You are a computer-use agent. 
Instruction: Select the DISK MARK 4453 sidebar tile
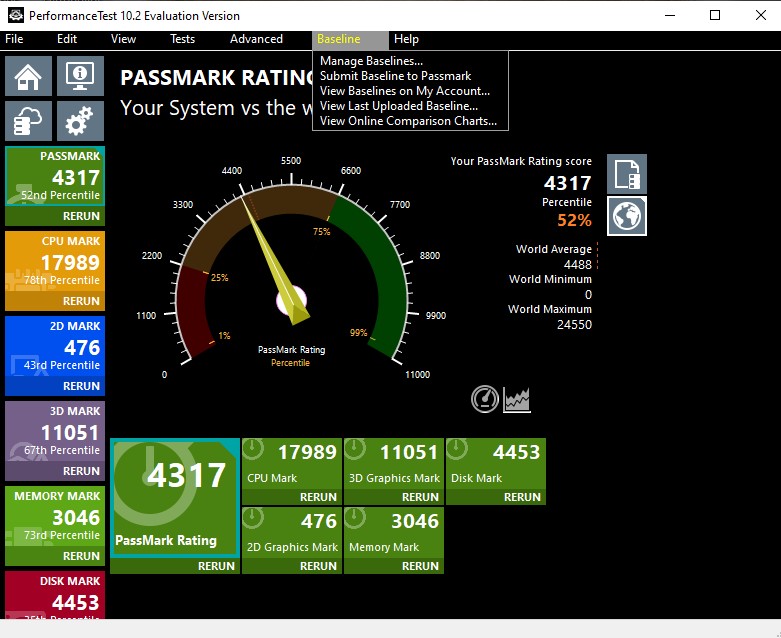coord(55,596)
